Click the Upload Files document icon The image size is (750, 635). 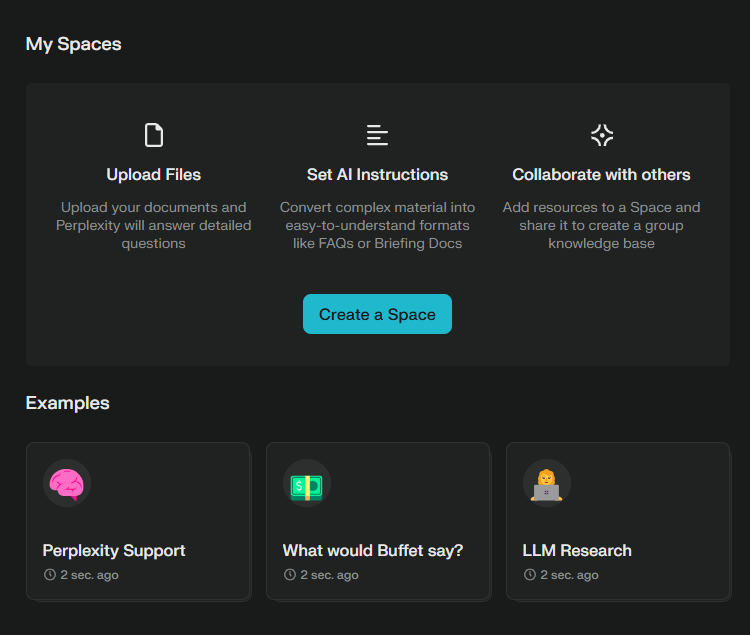pyautogui.click(x=154, y=135)
